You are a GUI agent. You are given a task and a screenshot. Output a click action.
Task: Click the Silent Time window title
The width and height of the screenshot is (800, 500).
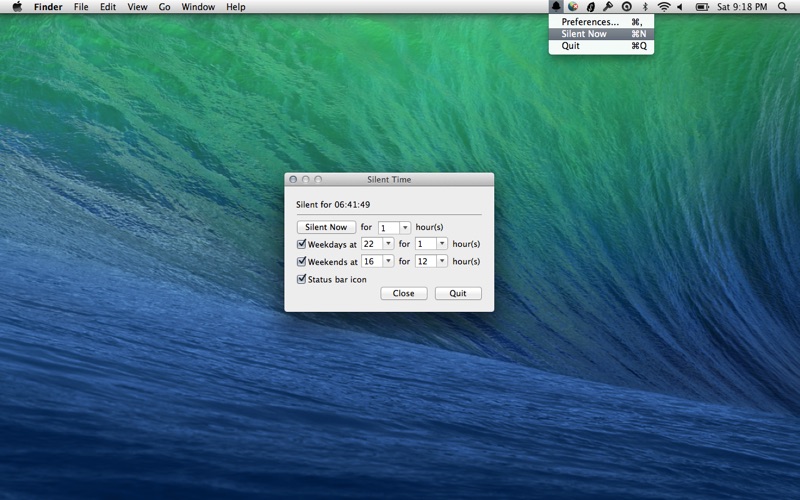[389, 180]
